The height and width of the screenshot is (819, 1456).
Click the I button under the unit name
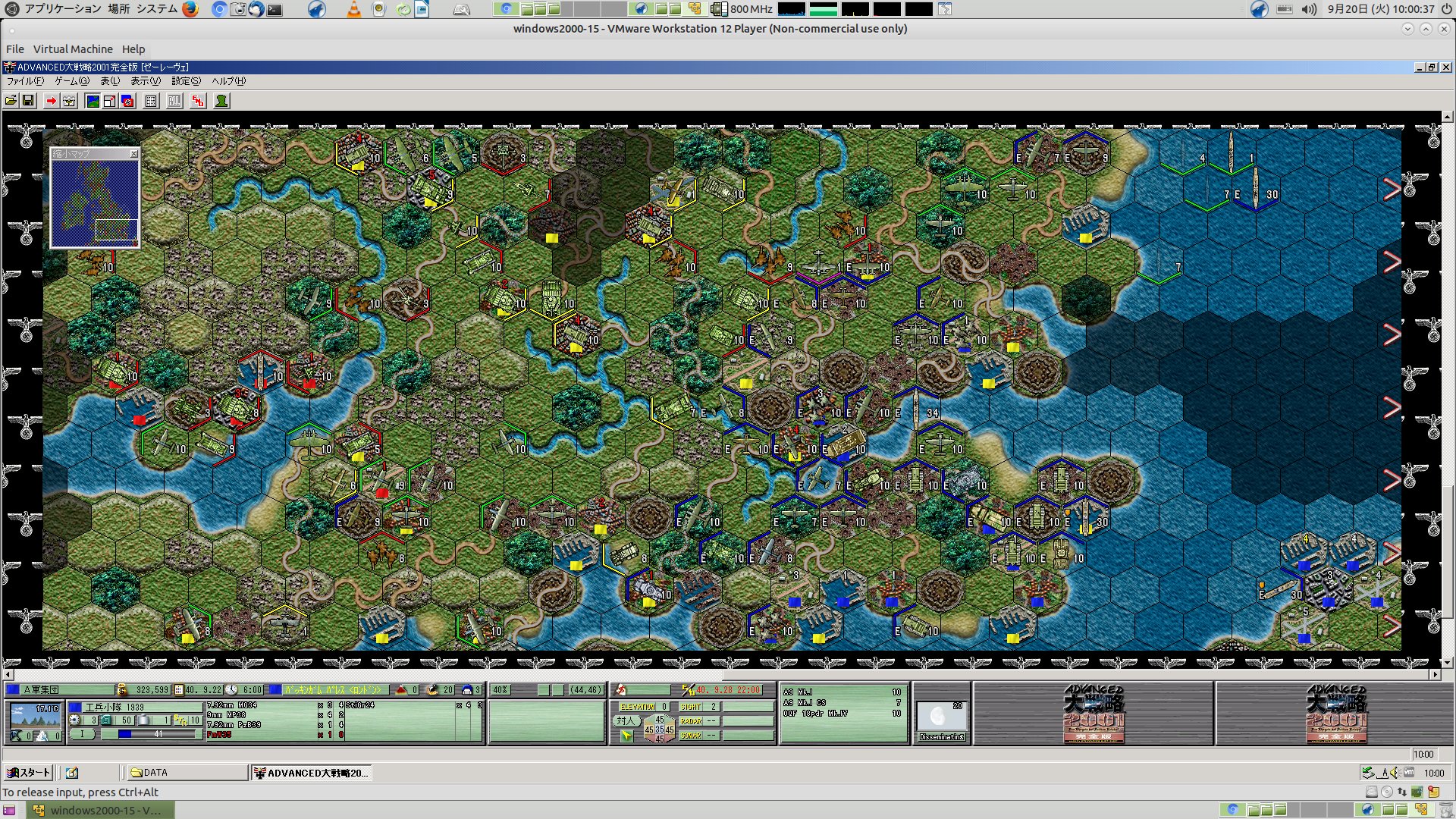click(83, 734)
